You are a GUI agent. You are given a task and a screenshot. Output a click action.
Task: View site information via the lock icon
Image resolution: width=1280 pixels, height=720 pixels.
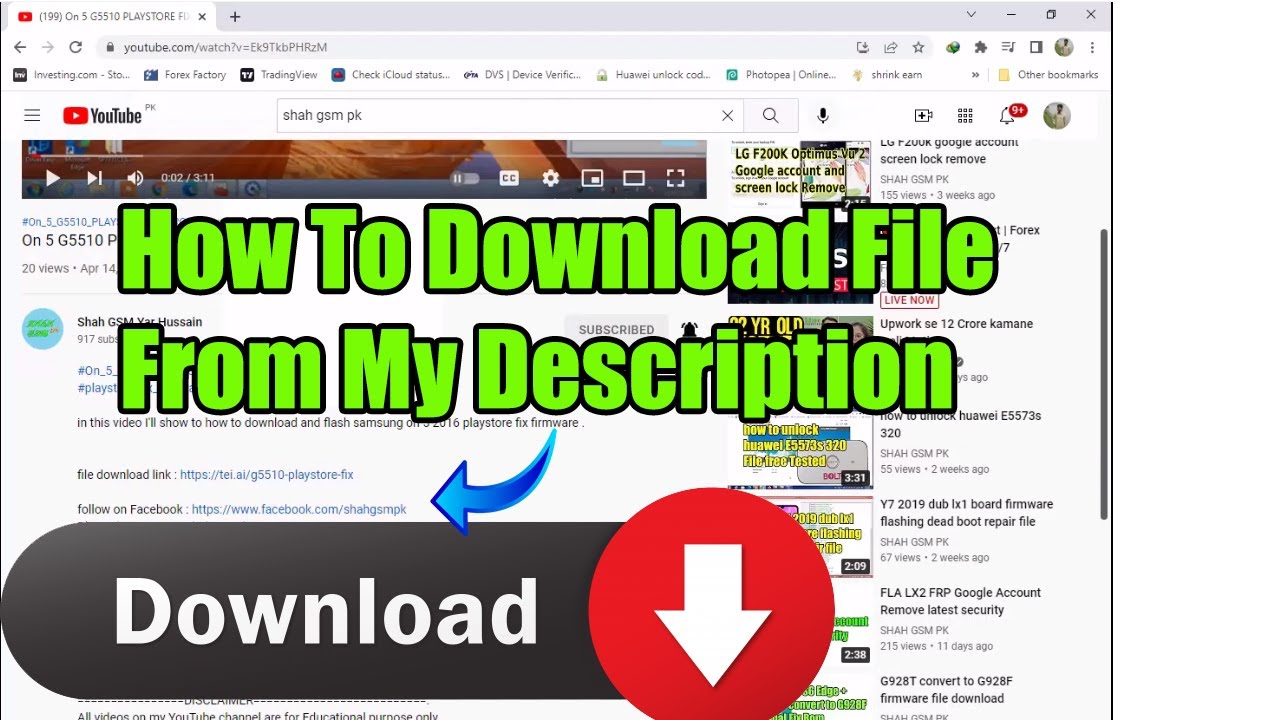110,47
